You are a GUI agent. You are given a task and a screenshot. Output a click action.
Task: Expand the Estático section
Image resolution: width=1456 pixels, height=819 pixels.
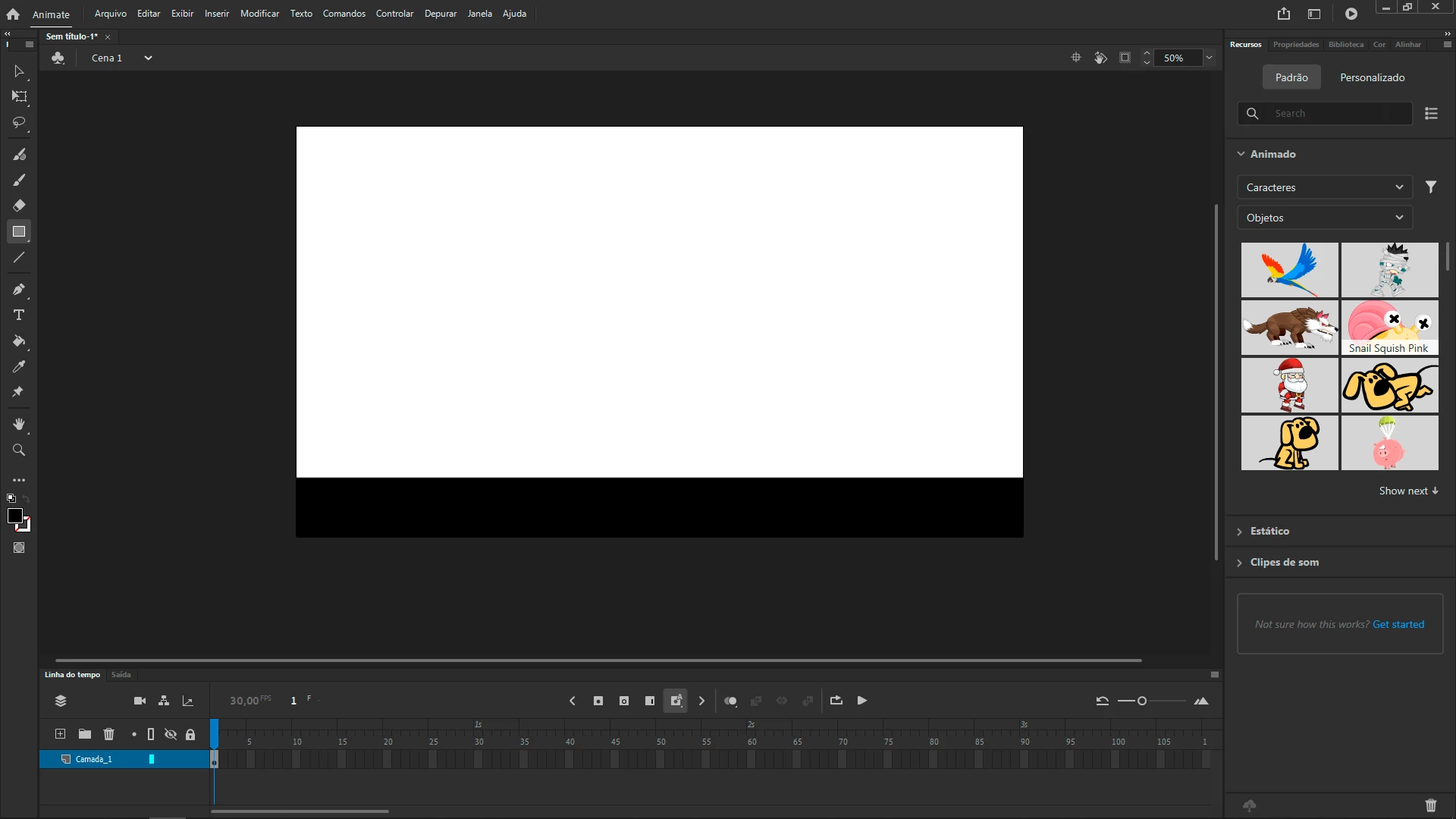pyautogui.click(x=1269, y=532)
